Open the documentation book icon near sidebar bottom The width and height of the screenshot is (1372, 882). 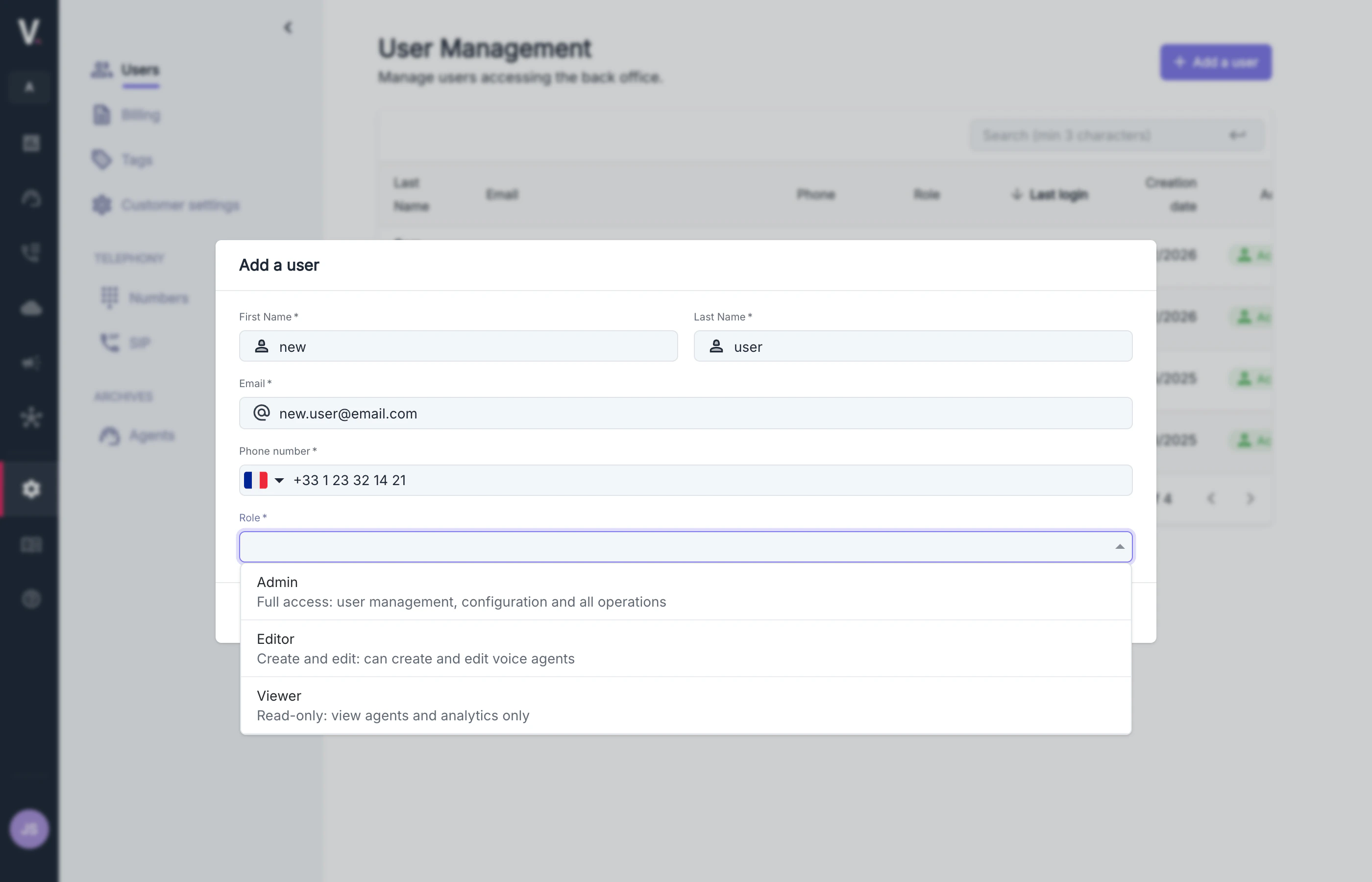[x=30, y=544]
